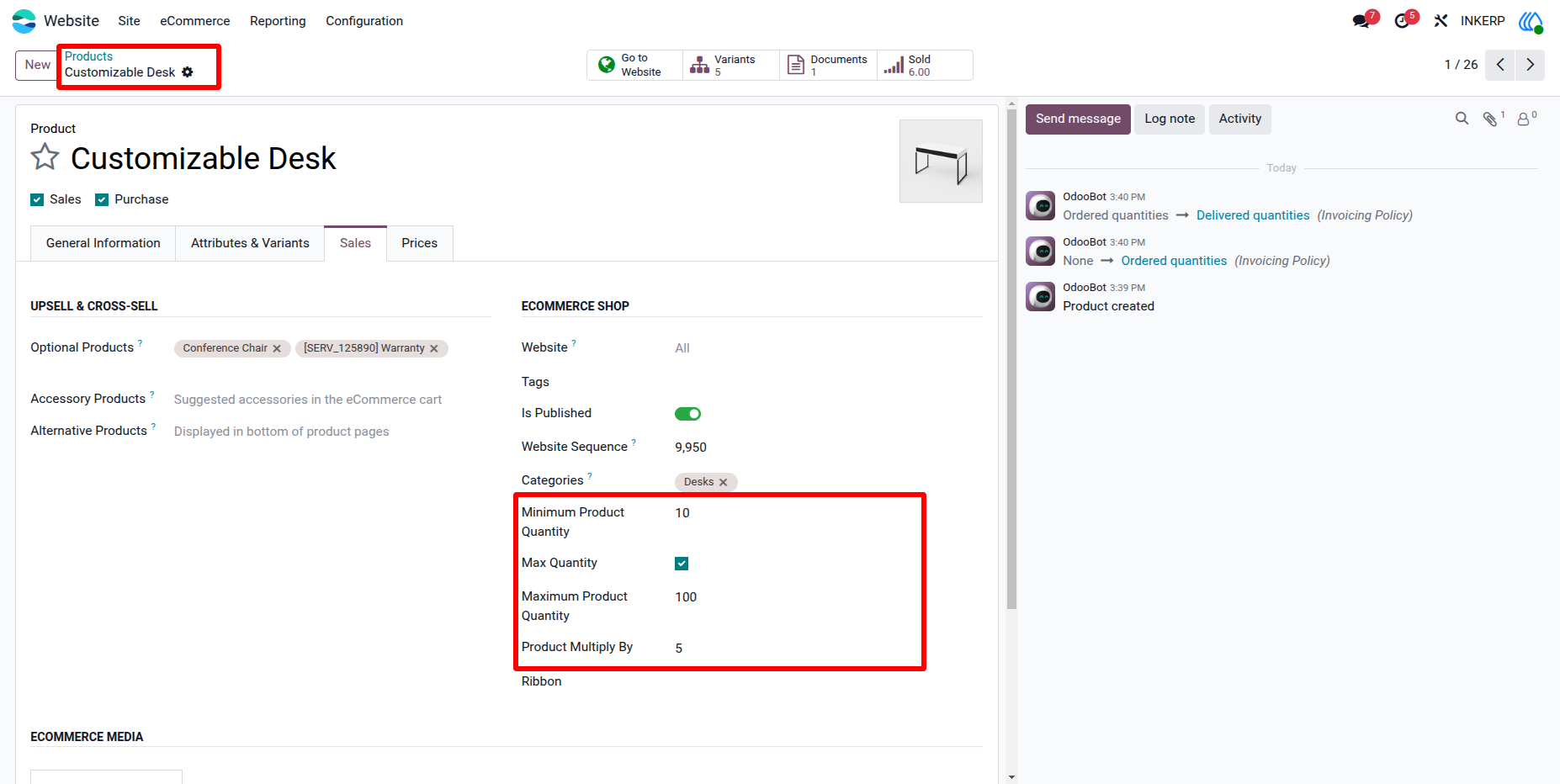Switch to the Attributes & Variants tab

[x=250, y=243]
